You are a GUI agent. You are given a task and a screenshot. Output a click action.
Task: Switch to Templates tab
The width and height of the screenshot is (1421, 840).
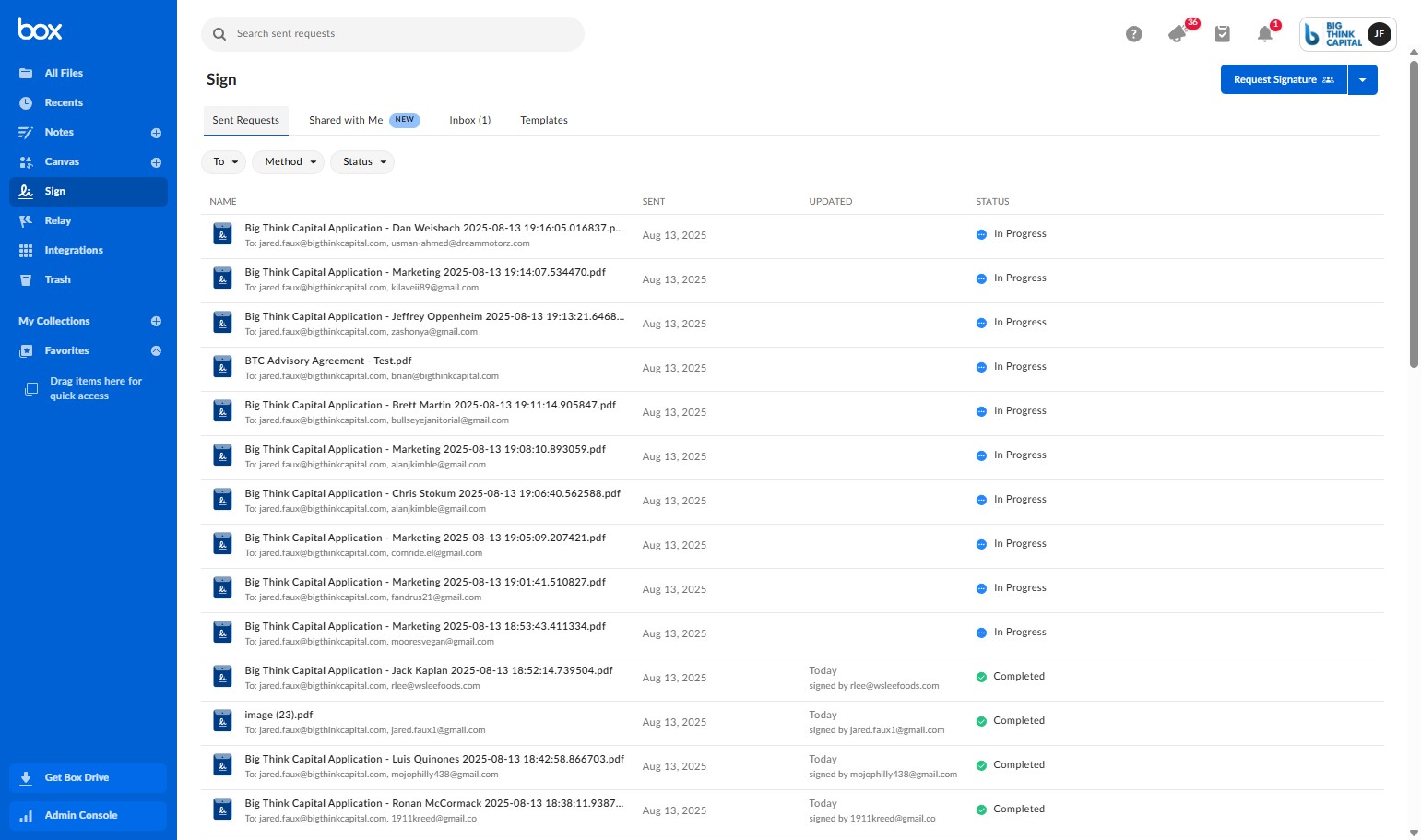[544, 120]
